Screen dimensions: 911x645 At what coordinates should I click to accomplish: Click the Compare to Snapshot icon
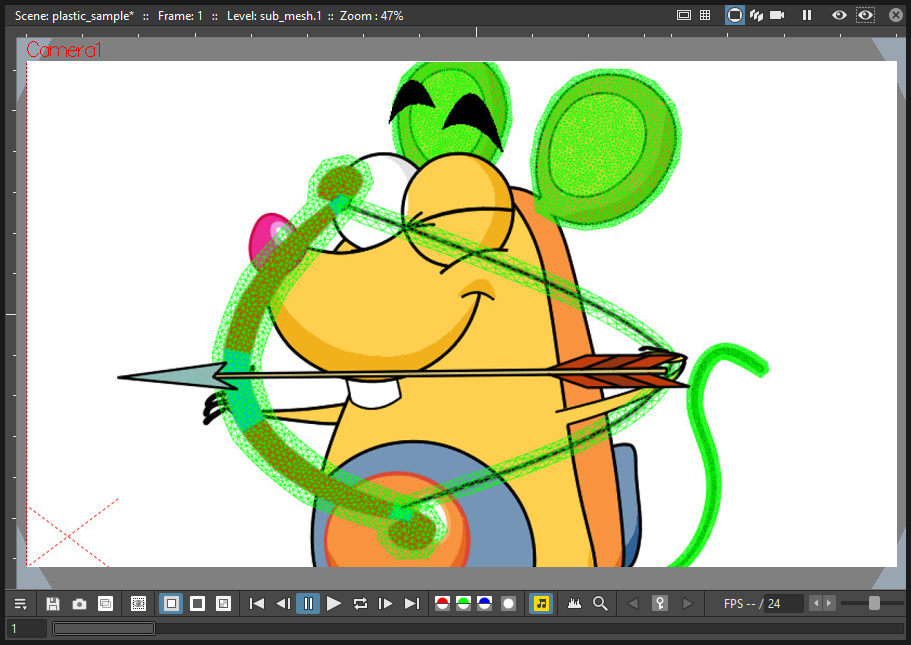(x=105, y=604)
